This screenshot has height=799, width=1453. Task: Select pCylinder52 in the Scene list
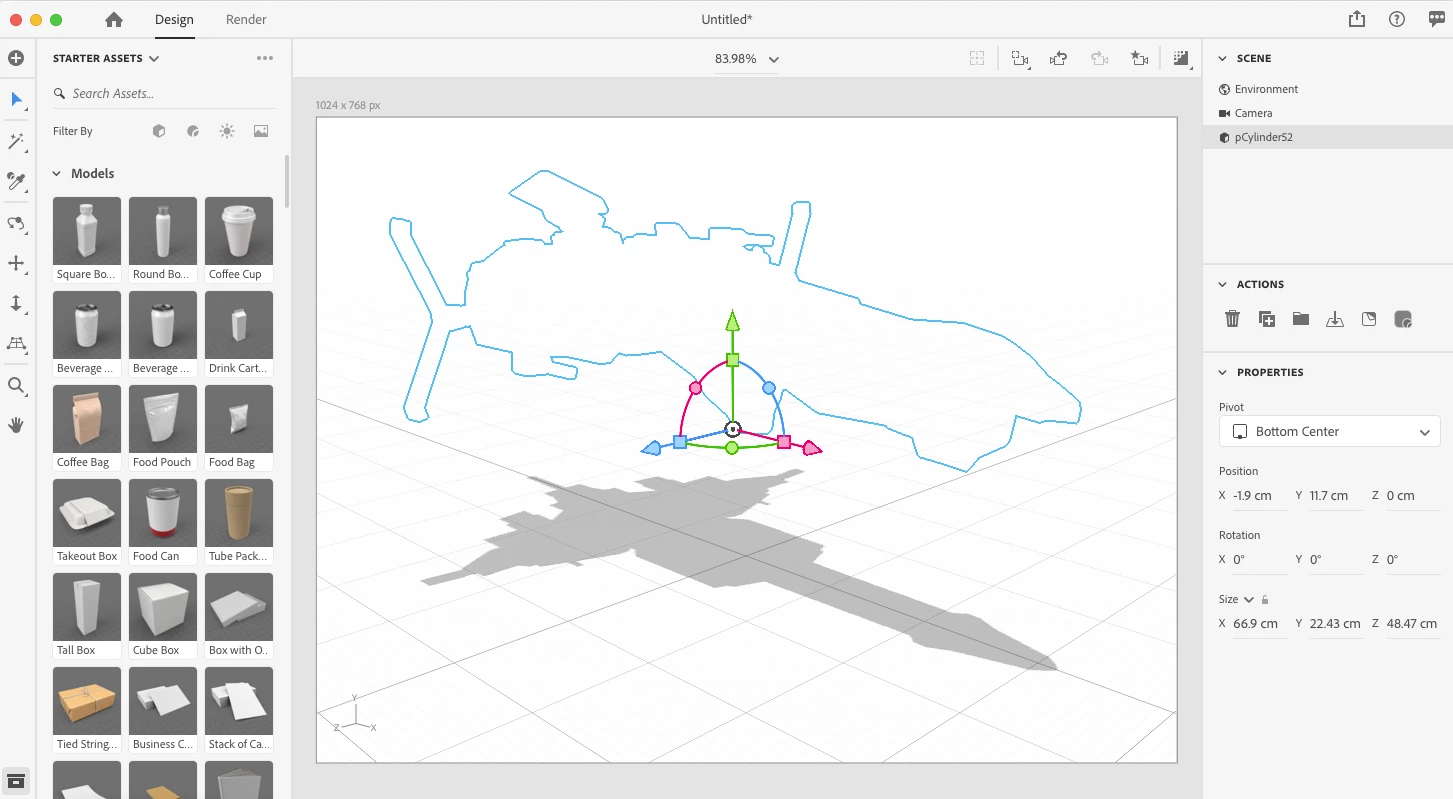(x=1327, y=137)
